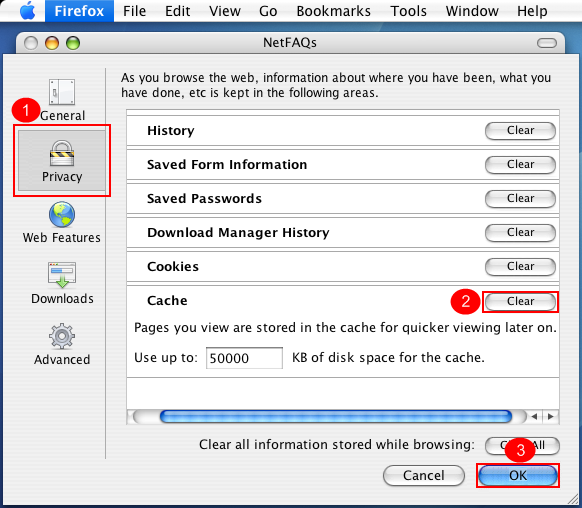Viewport: 582px width, 508px height.
Task: Click the 'Use up to:' label
Action: [x=166, y=358]
